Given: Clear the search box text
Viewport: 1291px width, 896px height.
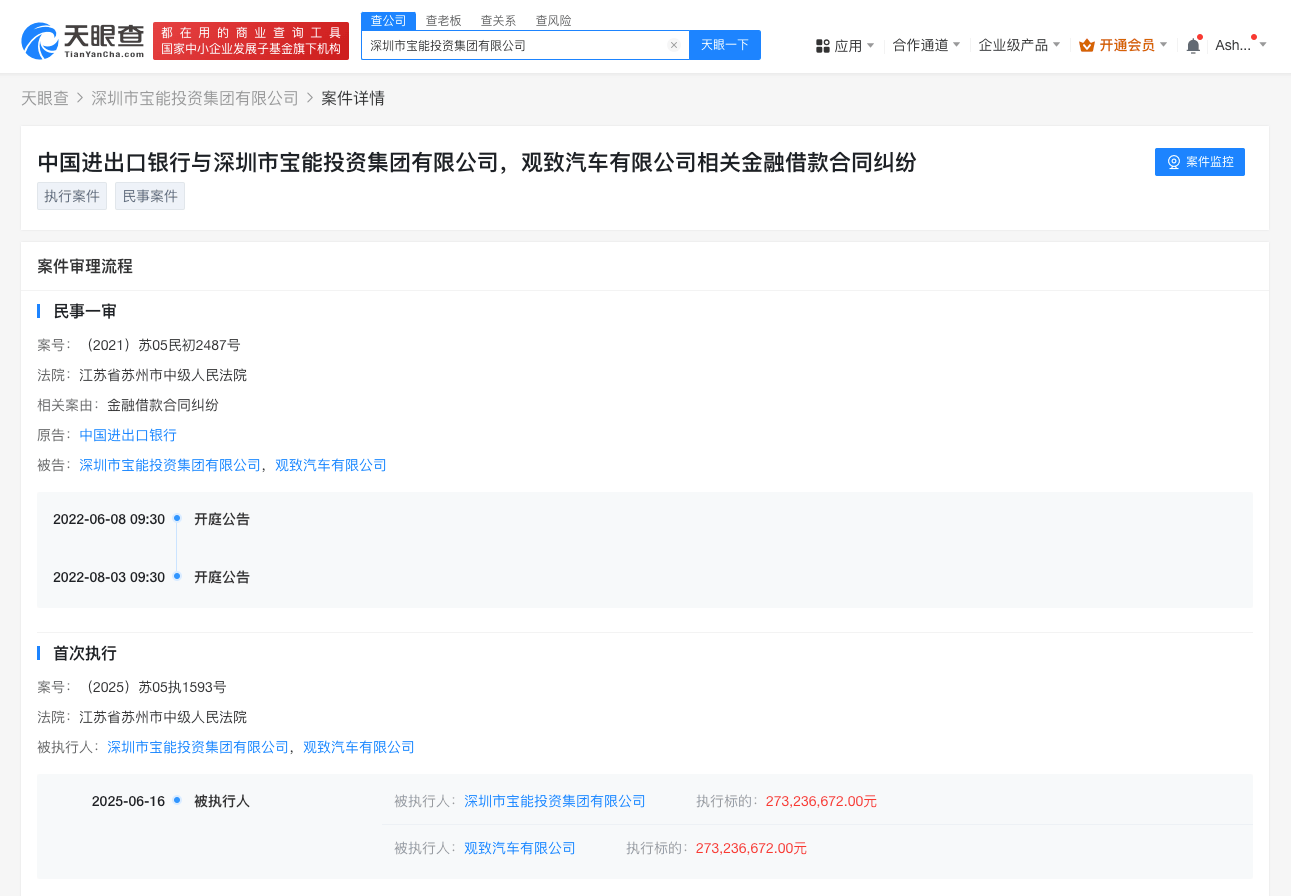Looking at the screenshot, I should (673, 45).
